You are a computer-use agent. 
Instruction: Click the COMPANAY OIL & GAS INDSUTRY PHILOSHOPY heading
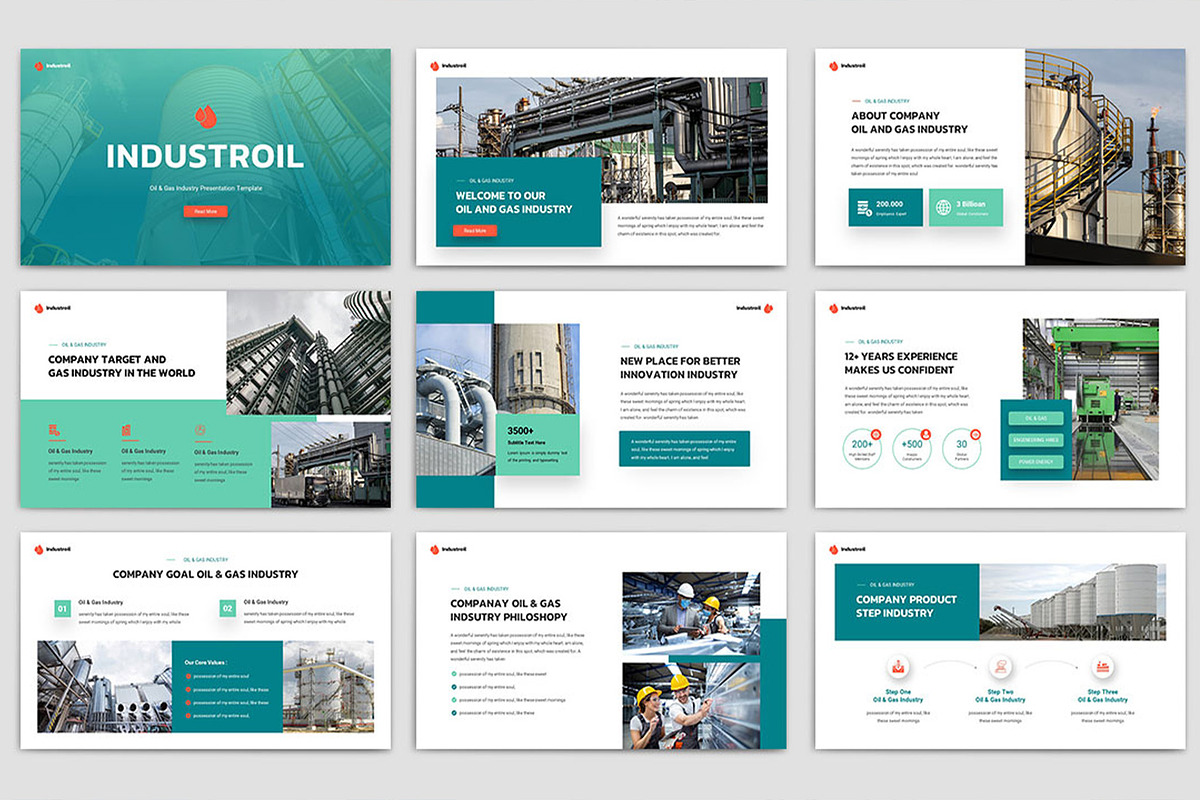pos(509,610)
